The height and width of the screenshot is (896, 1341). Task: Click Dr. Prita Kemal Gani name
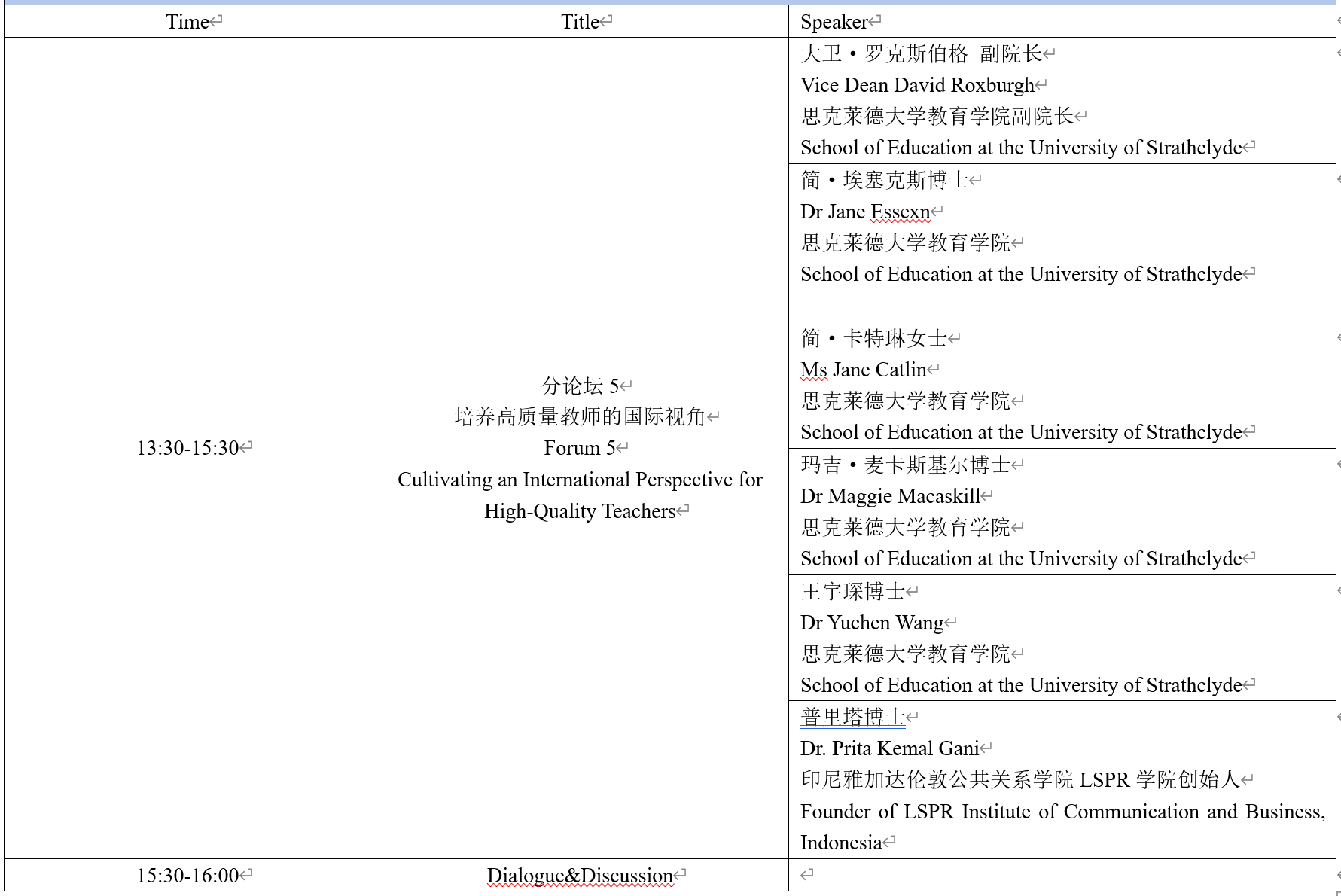click(889, 748)
